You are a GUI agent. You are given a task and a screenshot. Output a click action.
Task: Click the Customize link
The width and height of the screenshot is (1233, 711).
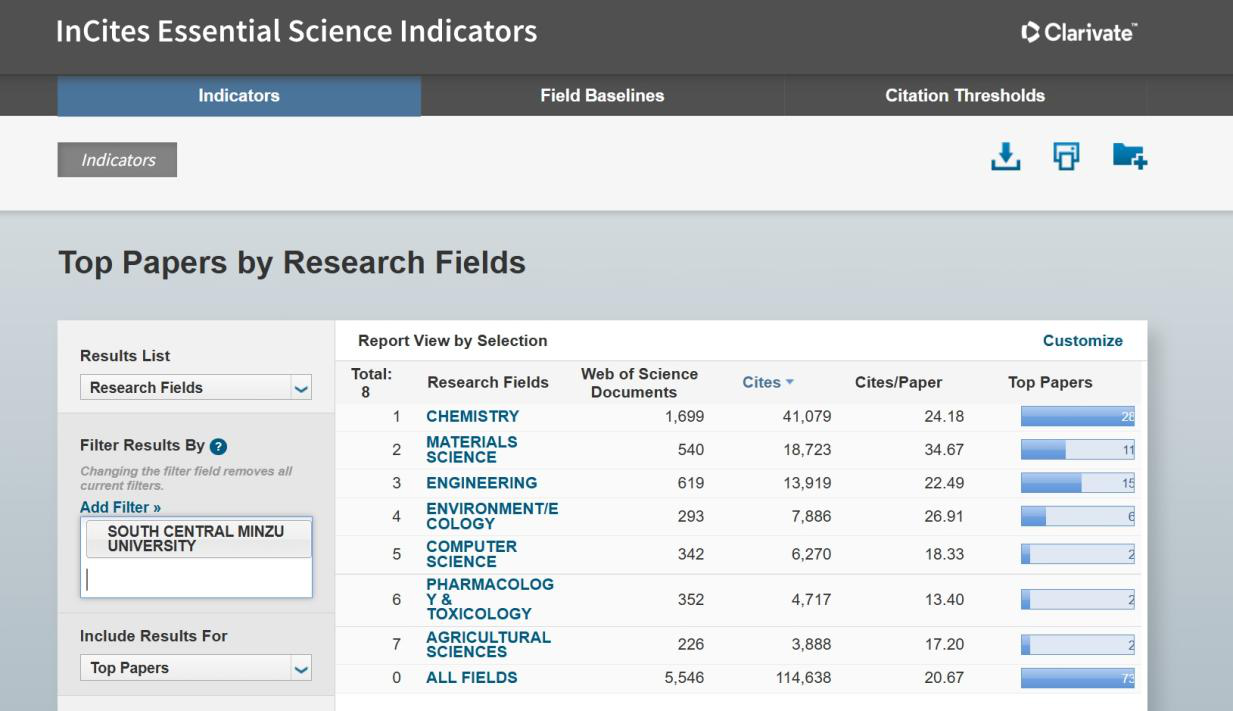pos(1082,341)
